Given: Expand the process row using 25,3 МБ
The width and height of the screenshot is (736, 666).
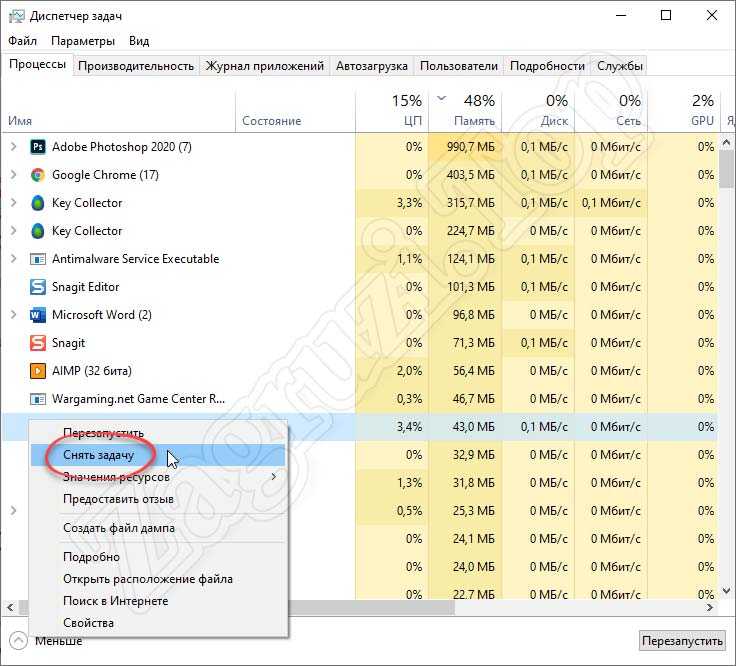Looking at the screenshot, I should tap(14, 511).
